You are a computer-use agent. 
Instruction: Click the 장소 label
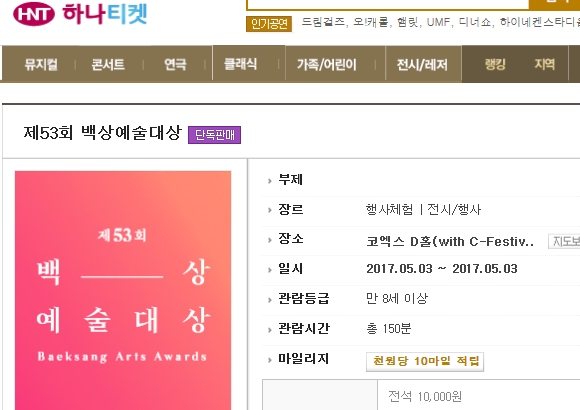tap(290, 239)
